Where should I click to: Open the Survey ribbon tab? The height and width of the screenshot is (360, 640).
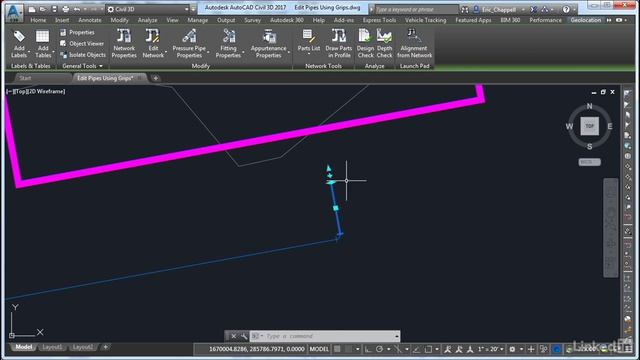pyautogui.click(x=252, y=20)
